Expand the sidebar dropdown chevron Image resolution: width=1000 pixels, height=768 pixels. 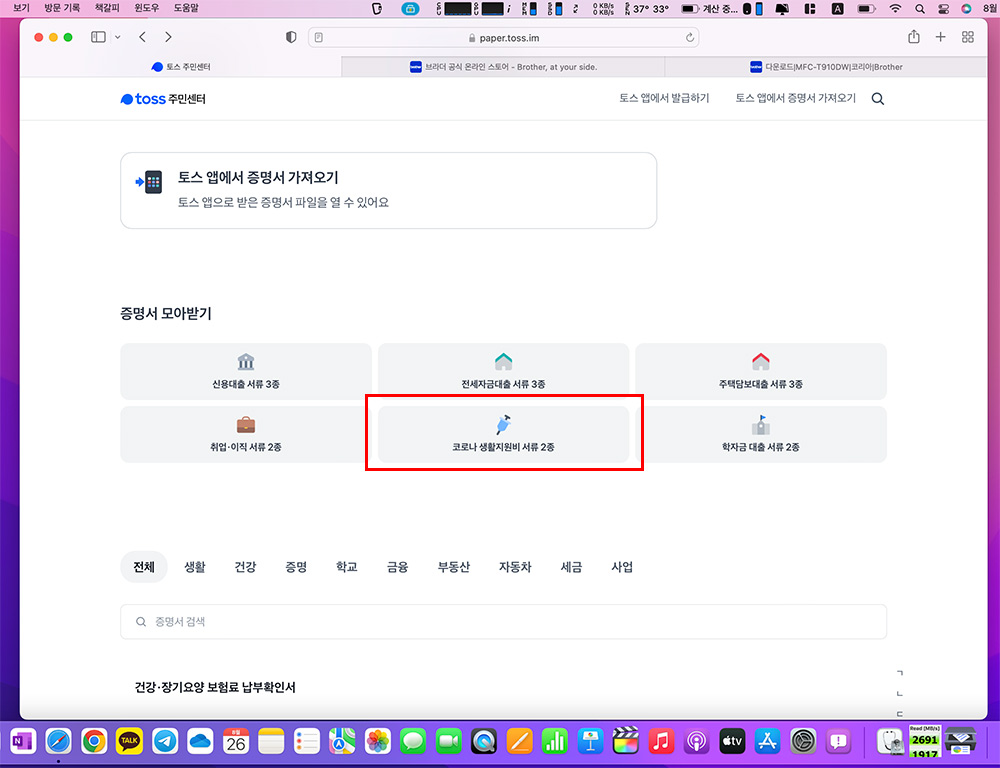pos(117,37)
